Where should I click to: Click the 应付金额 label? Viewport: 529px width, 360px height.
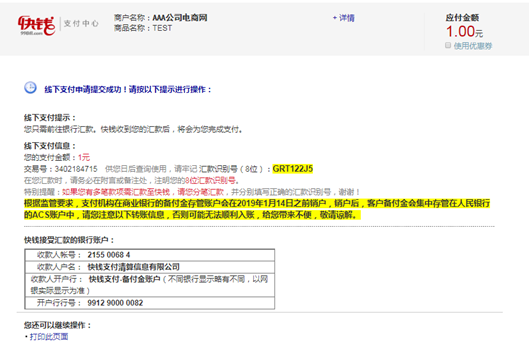tap(462, 18)
